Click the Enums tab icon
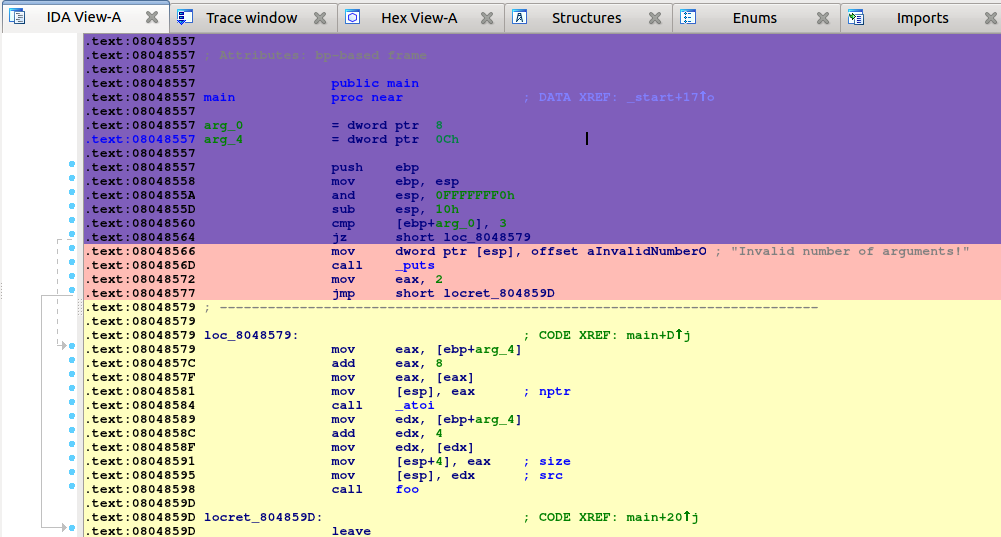1001x537 pixels. [688, 17]
